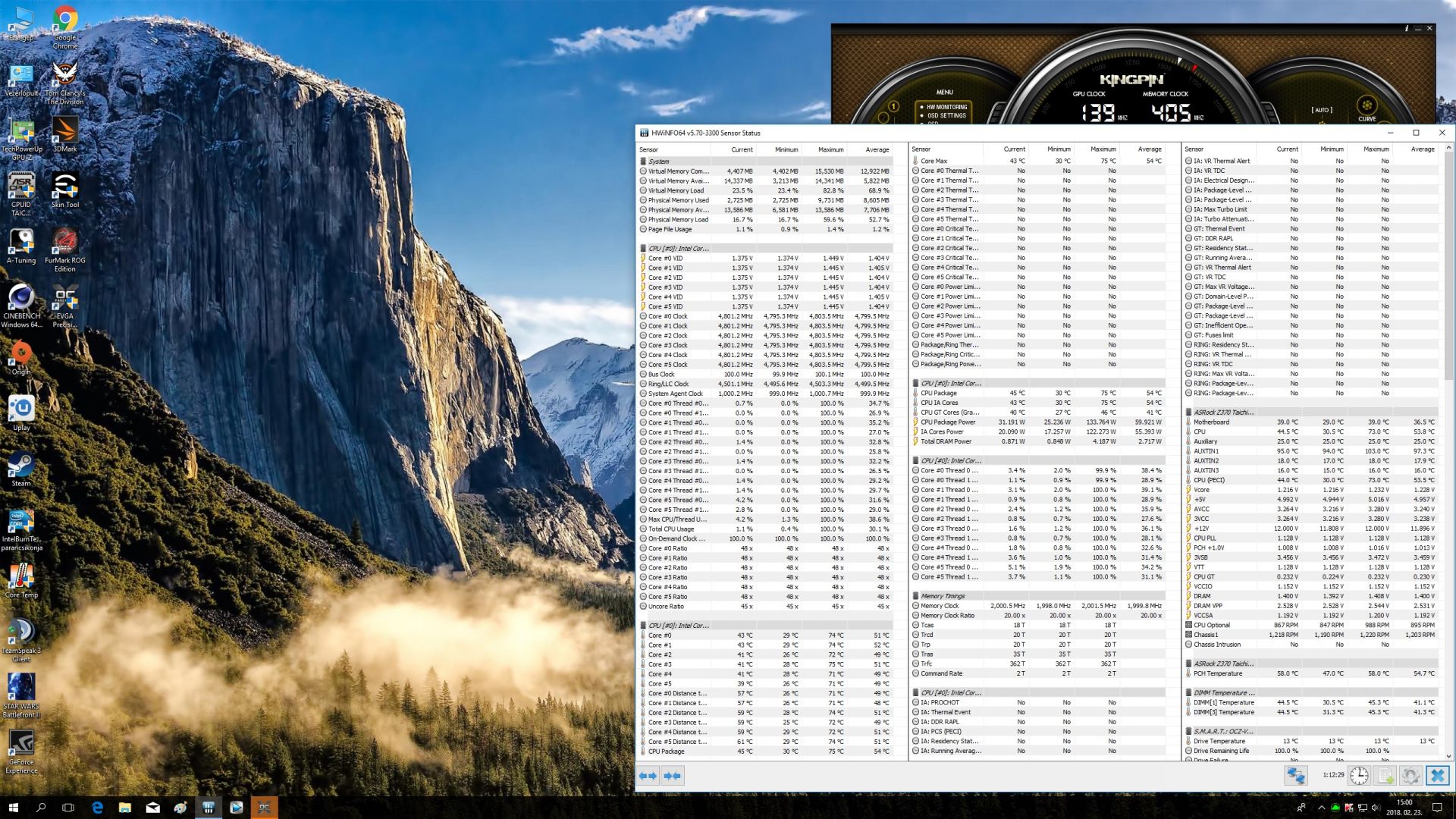Open HWiNFO sensor settings gear icon
This screenshot has height=819, width=1456.
(x=1410, y=776)
